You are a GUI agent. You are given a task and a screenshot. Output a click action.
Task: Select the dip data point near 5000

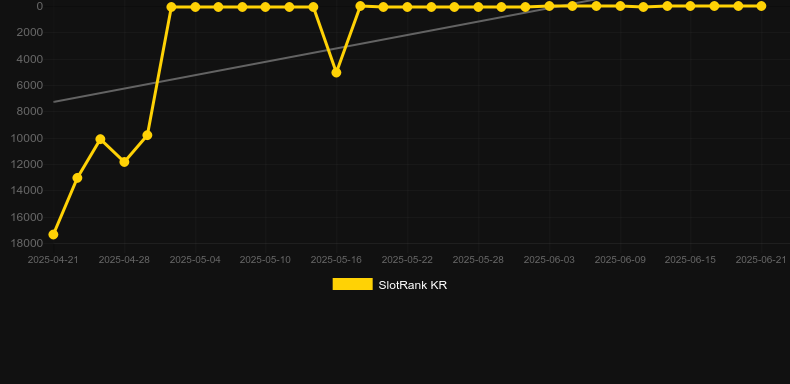336,73
